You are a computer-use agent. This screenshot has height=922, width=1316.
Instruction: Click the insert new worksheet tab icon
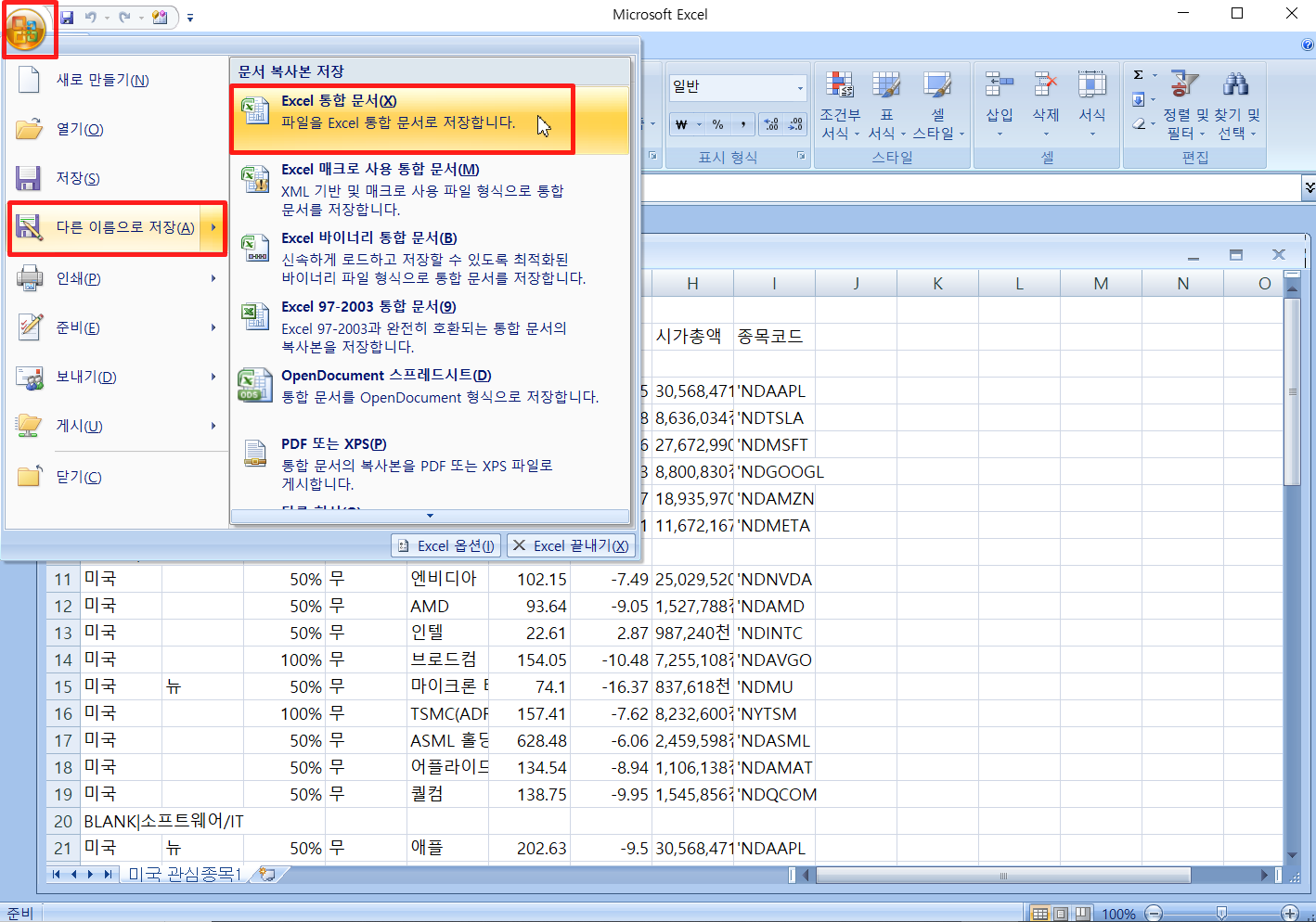tap(267, 874)
